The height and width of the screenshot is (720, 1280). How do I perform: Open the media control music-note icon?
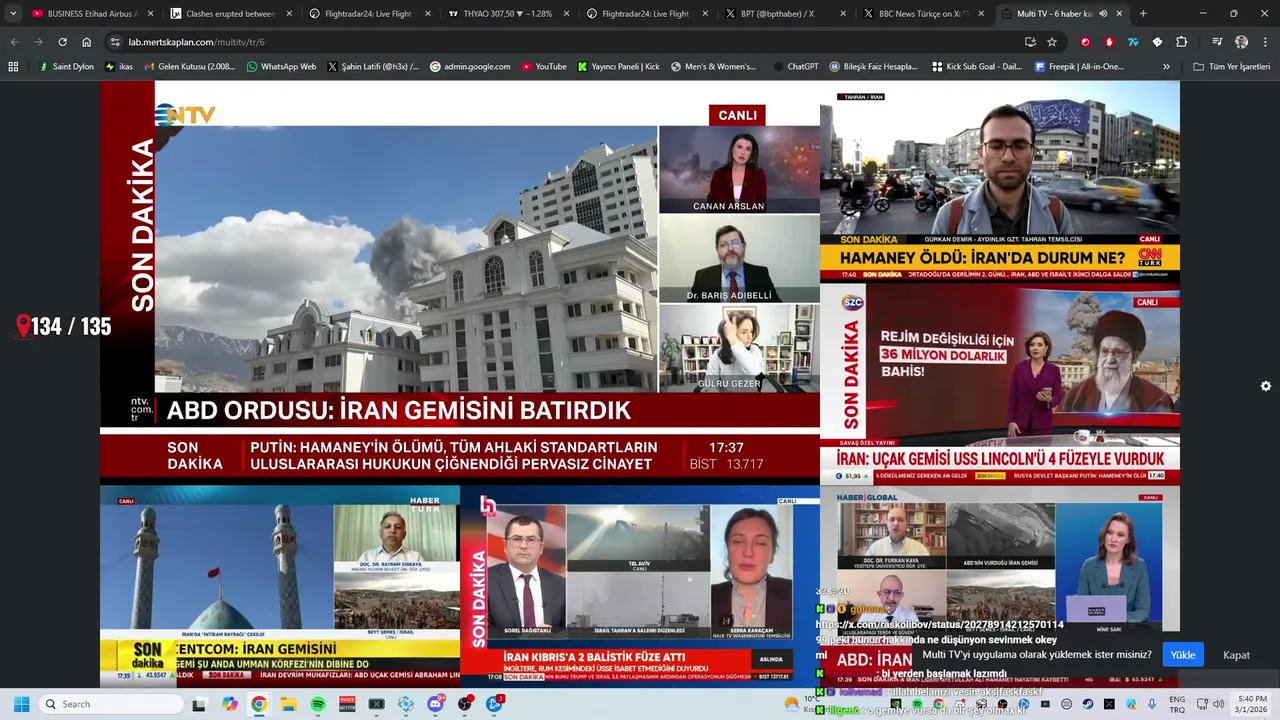coord(1217,42)
